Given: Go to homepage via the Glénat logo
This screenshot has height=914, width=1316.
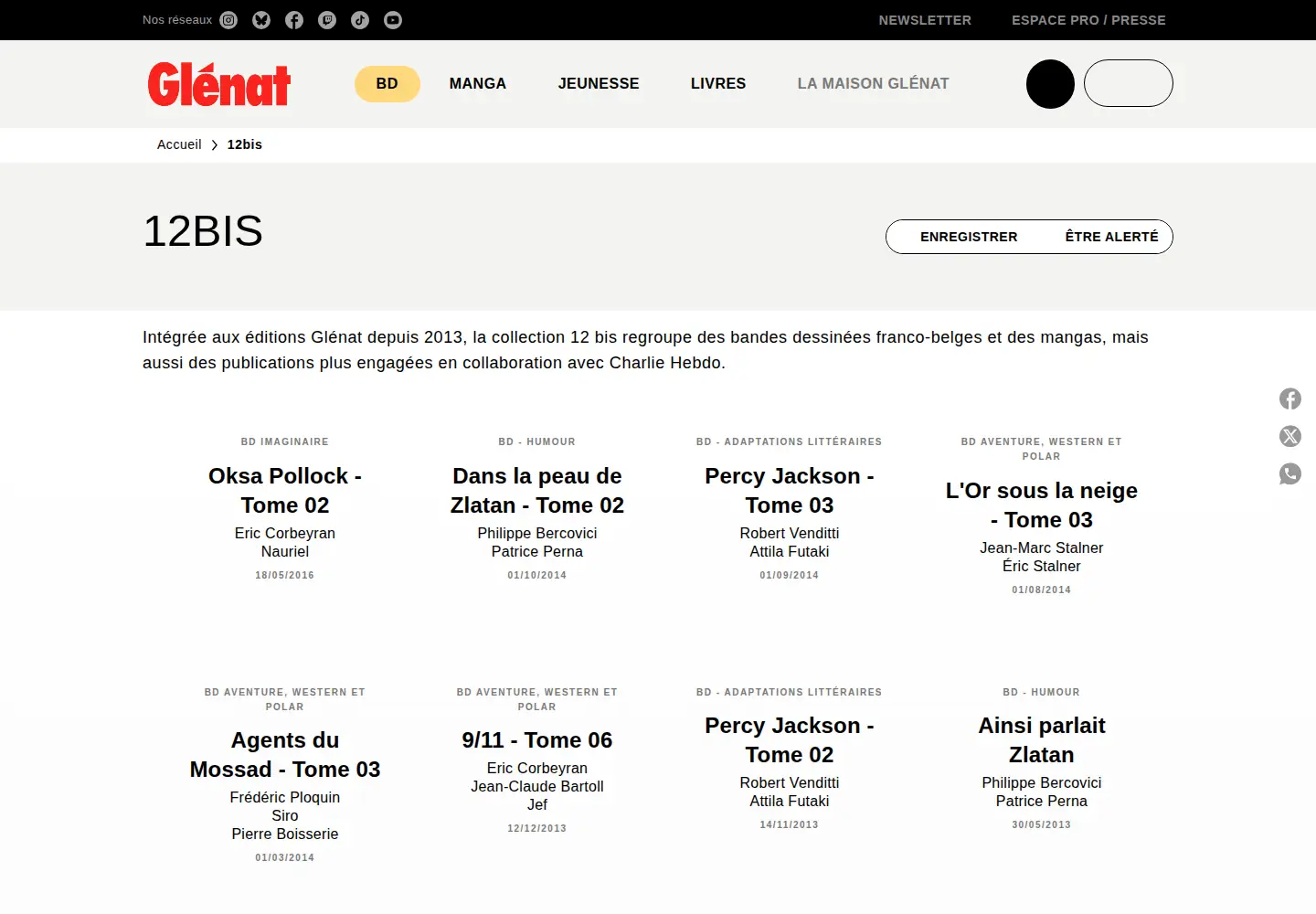Looking at the screenshot, I should tap(219, 84).
